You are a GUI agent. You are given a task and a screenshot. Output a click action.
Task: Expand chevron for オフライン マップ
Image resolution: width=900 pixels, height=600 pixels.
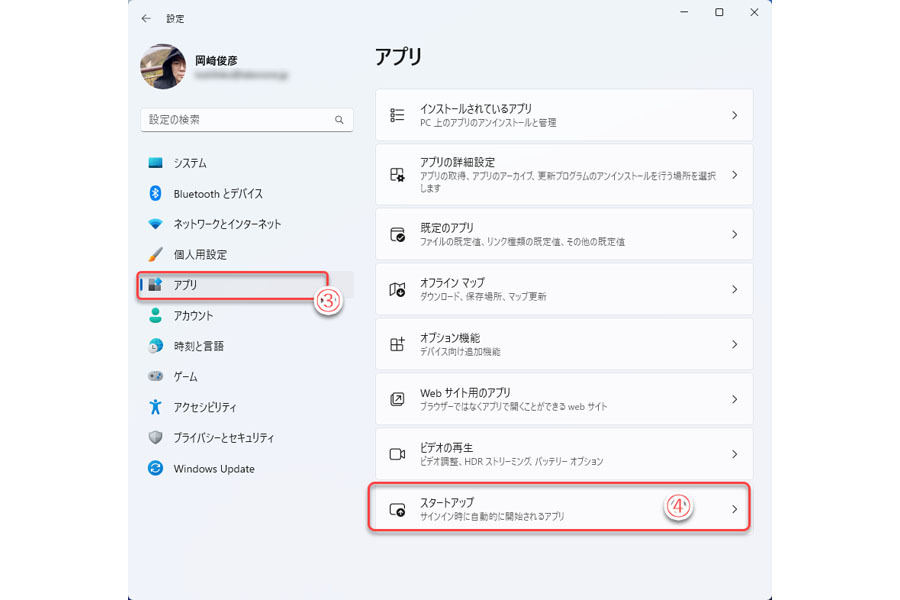[x=735, y=289]
